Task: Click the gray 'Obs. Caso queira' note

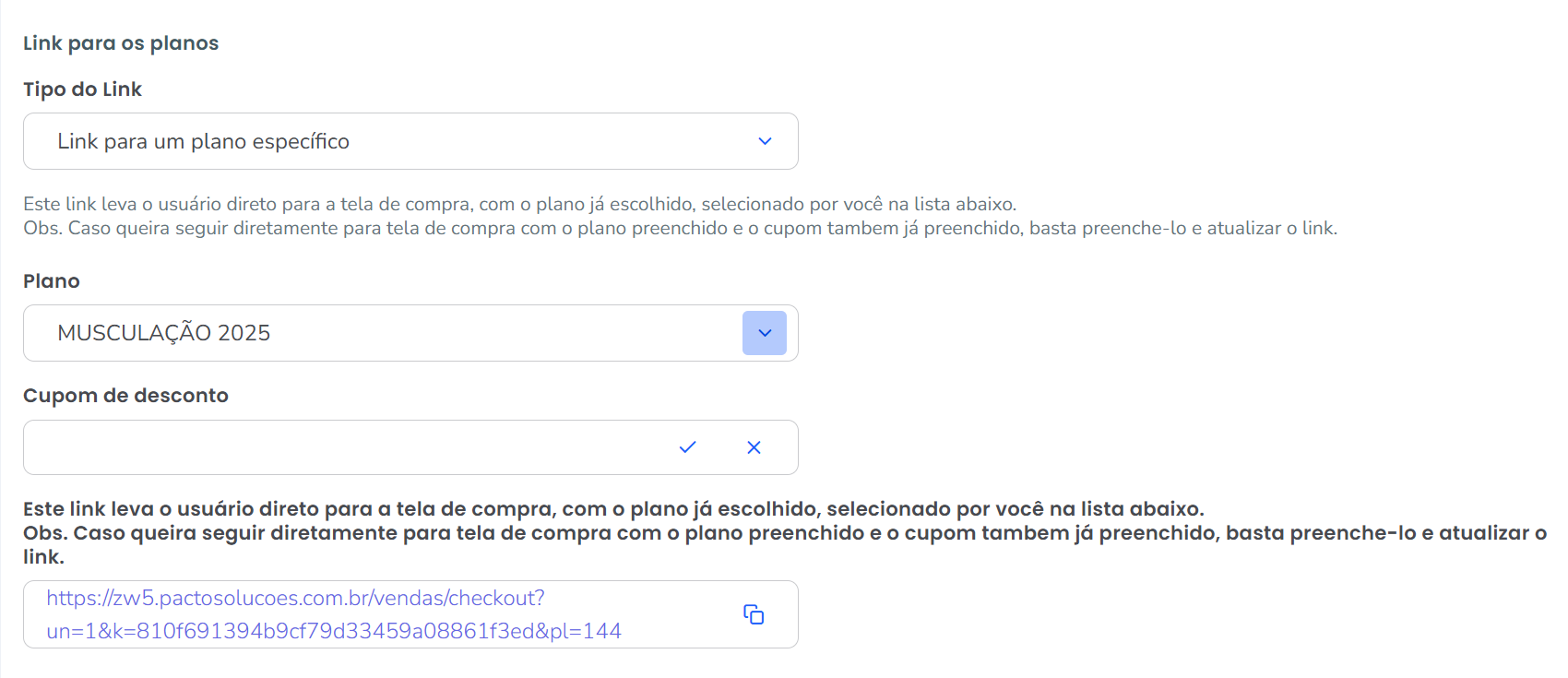Action: [680, 228]
